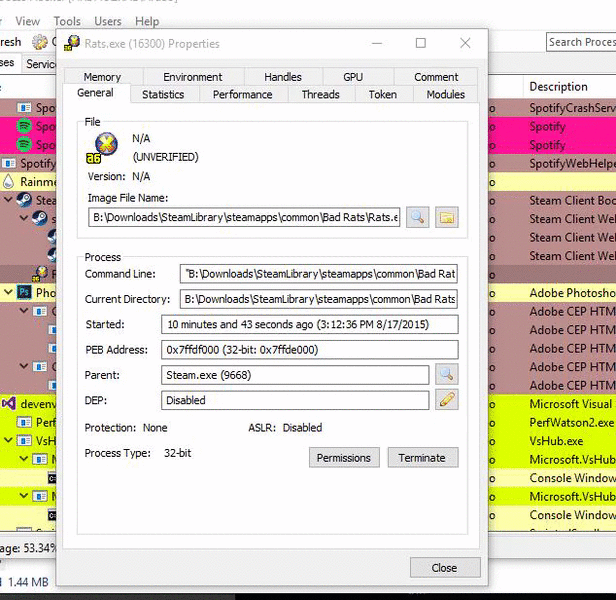Select the PerfWatson2.exe description row
Image resolution: width=616 pixels, height=600 pixels.
[572, 422]
